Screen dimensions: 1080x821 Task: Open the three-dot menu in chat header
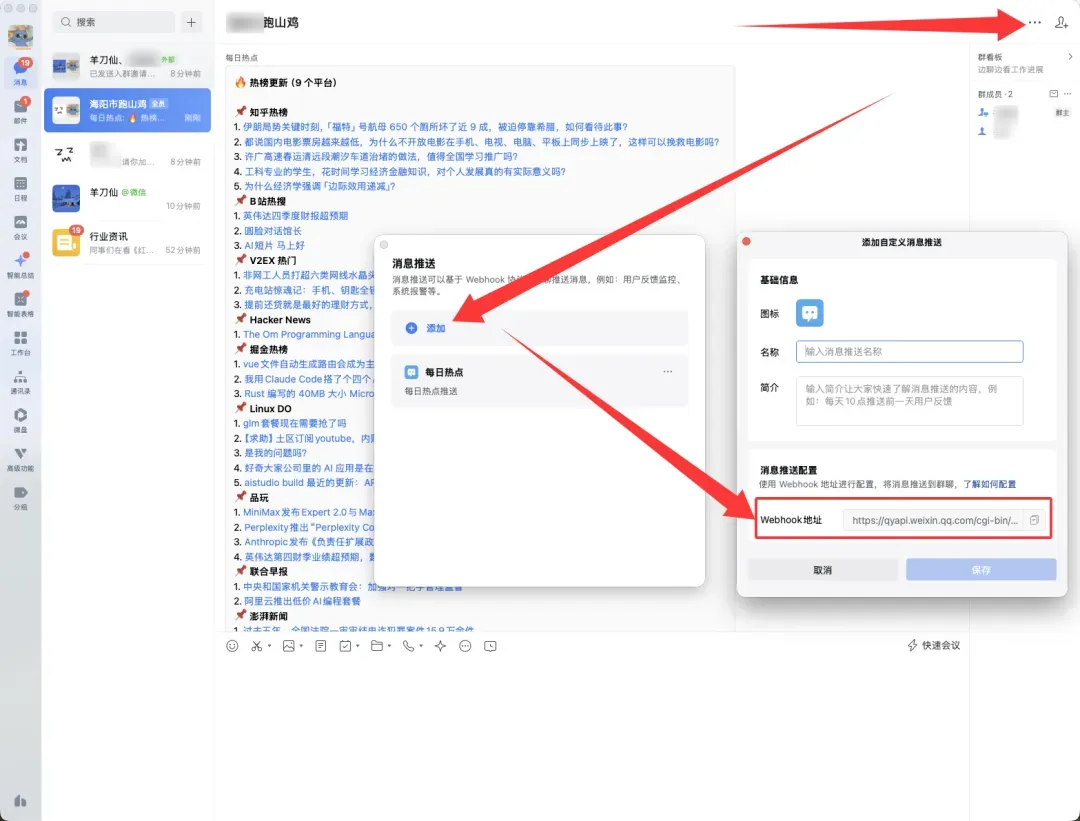[1035, 23]
